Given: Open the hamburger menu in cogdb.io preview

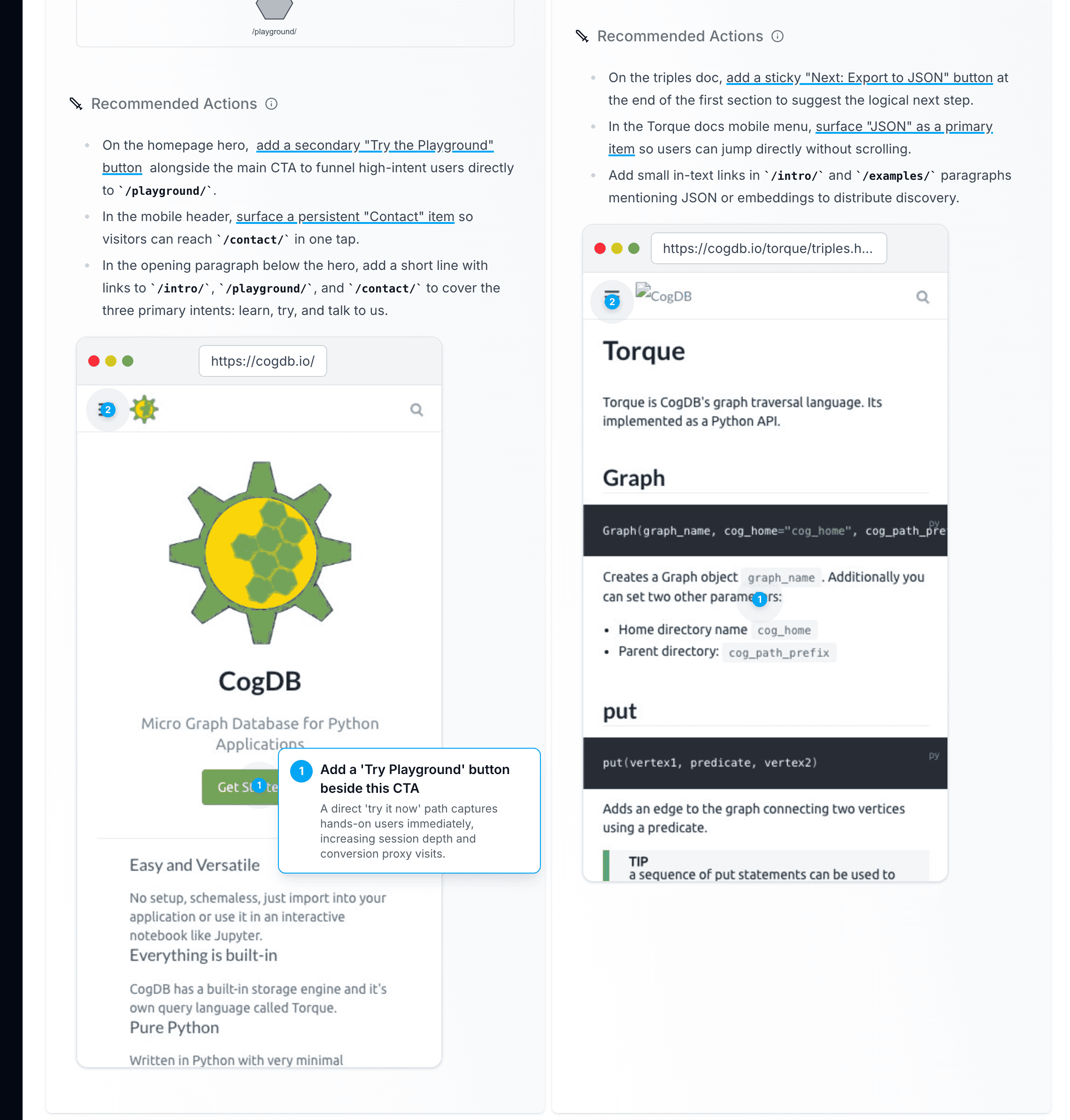Looking at the screenshot, I should (107, 409).
